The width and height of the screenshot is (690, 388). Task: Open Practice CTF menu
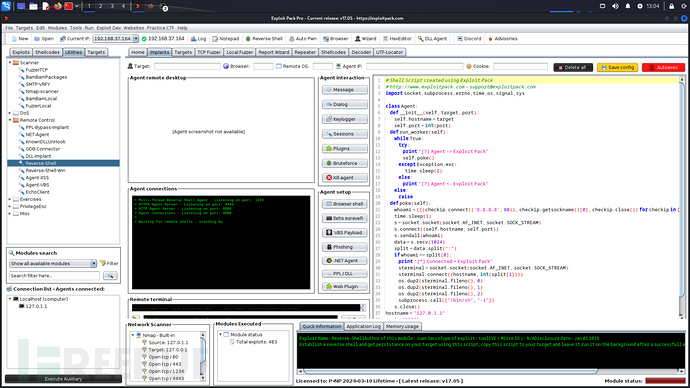click(160, 28)
